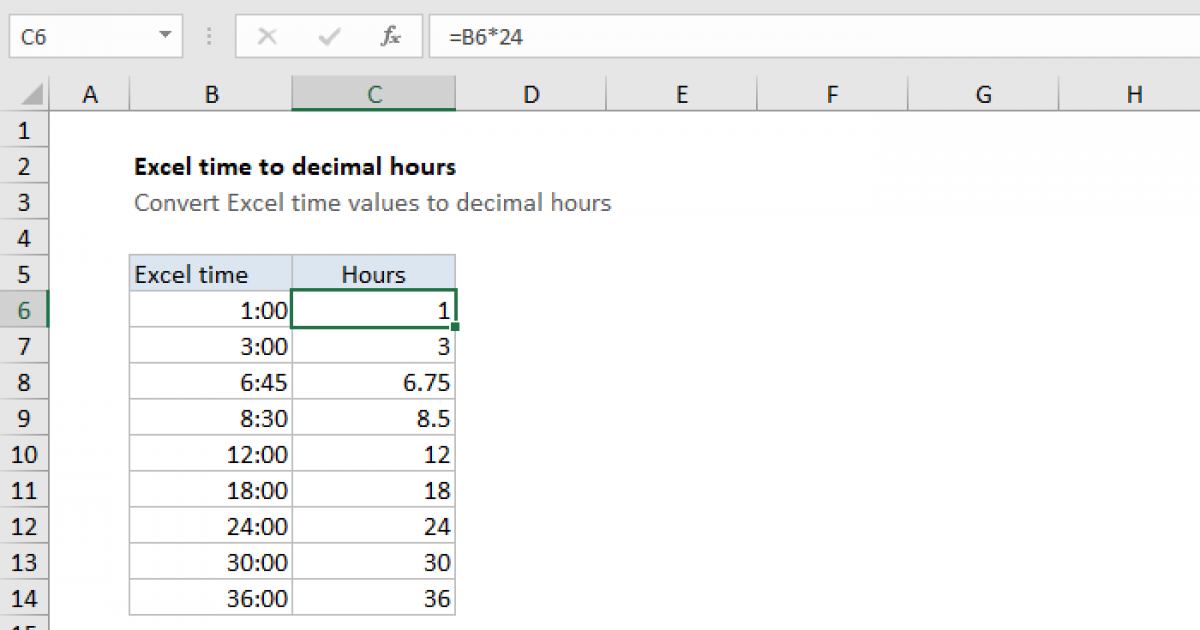
Task: Select row 7 header
Action: click(25, 346)
